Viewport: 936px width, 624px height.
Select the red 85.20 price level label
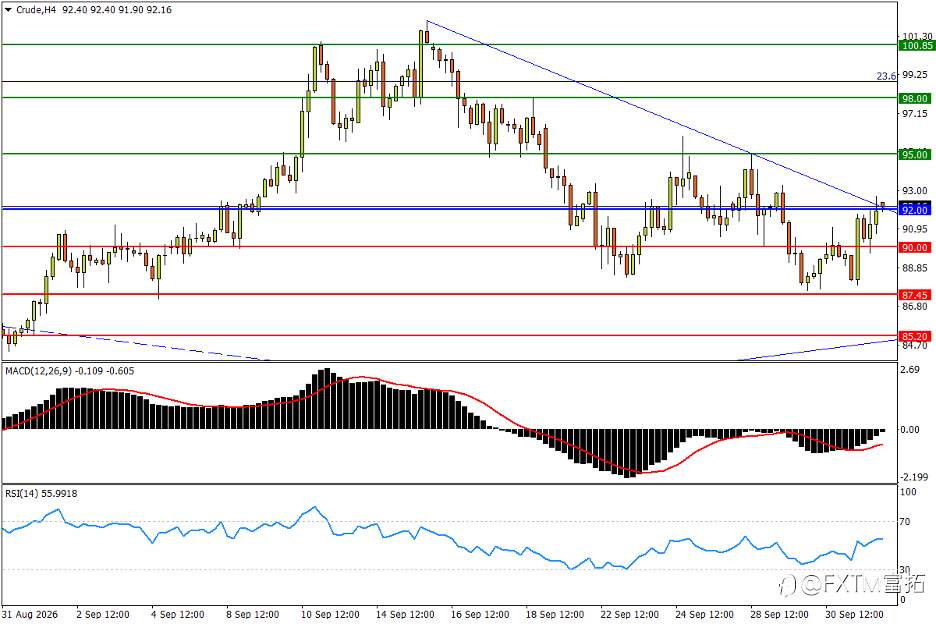click(916, 336)
